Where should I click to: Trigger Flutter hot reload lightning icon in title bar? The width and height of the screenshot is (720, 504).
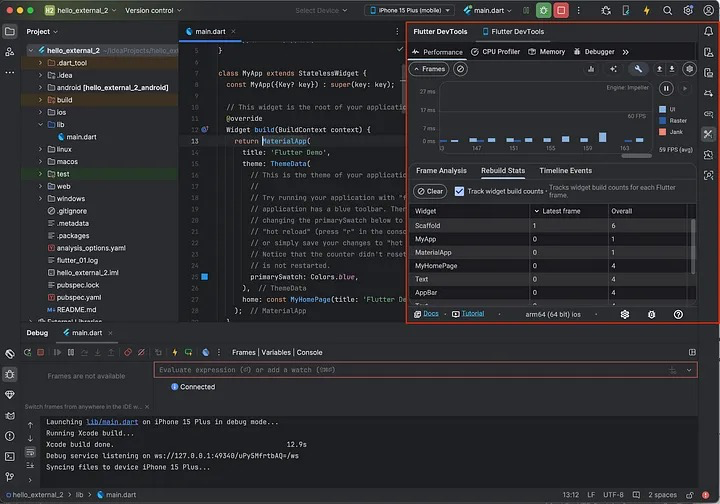point(647,10)
